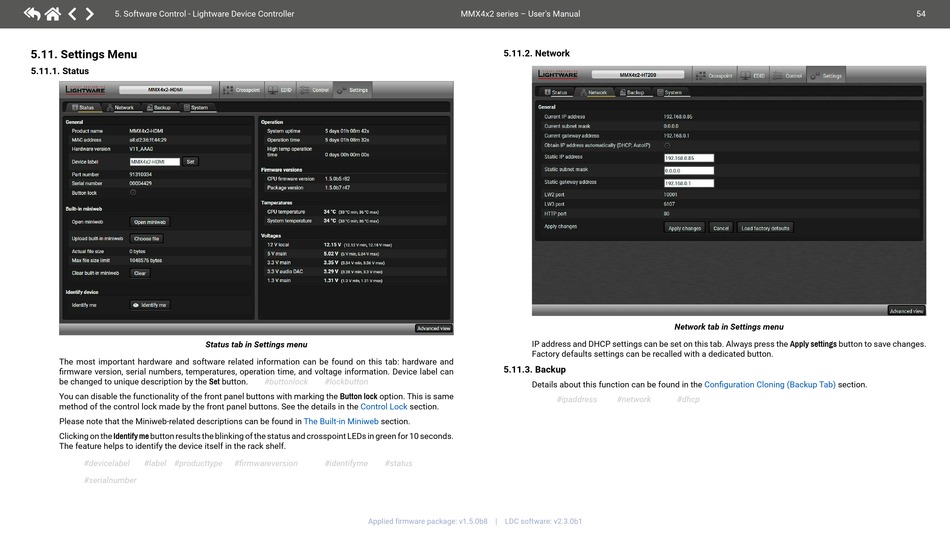Open Configuration Cloning (Backup Tab) link
Screen dimensions: 950x533
(769, 385)
